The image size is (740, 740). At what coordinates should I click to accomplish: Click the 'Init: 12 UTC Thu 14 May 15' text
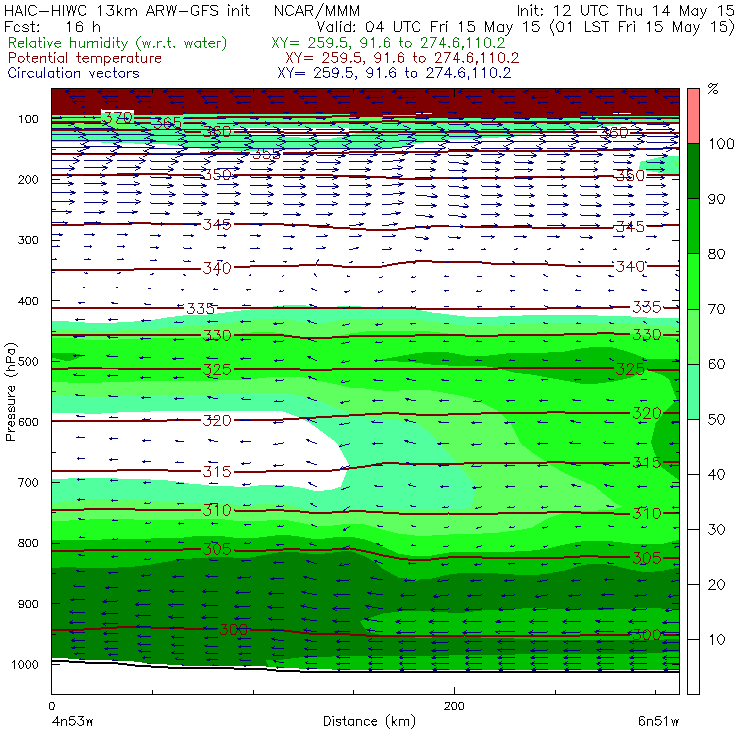pyautogui.click(x=625, y=10)
